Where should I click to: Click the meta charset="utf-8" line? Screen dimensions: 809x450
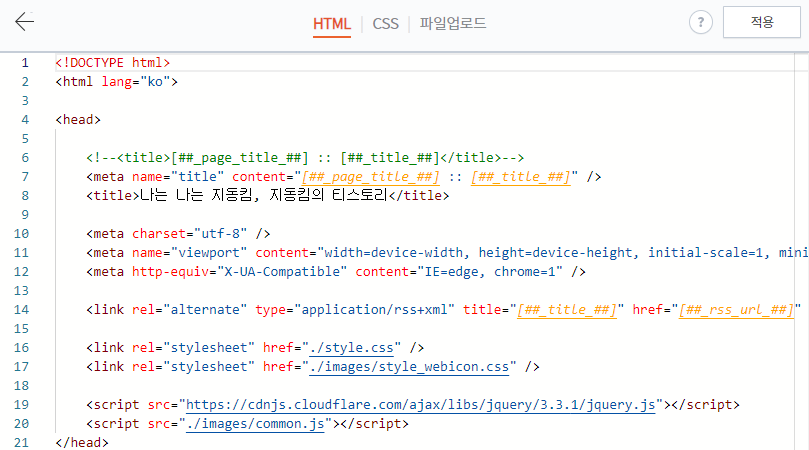178,234
